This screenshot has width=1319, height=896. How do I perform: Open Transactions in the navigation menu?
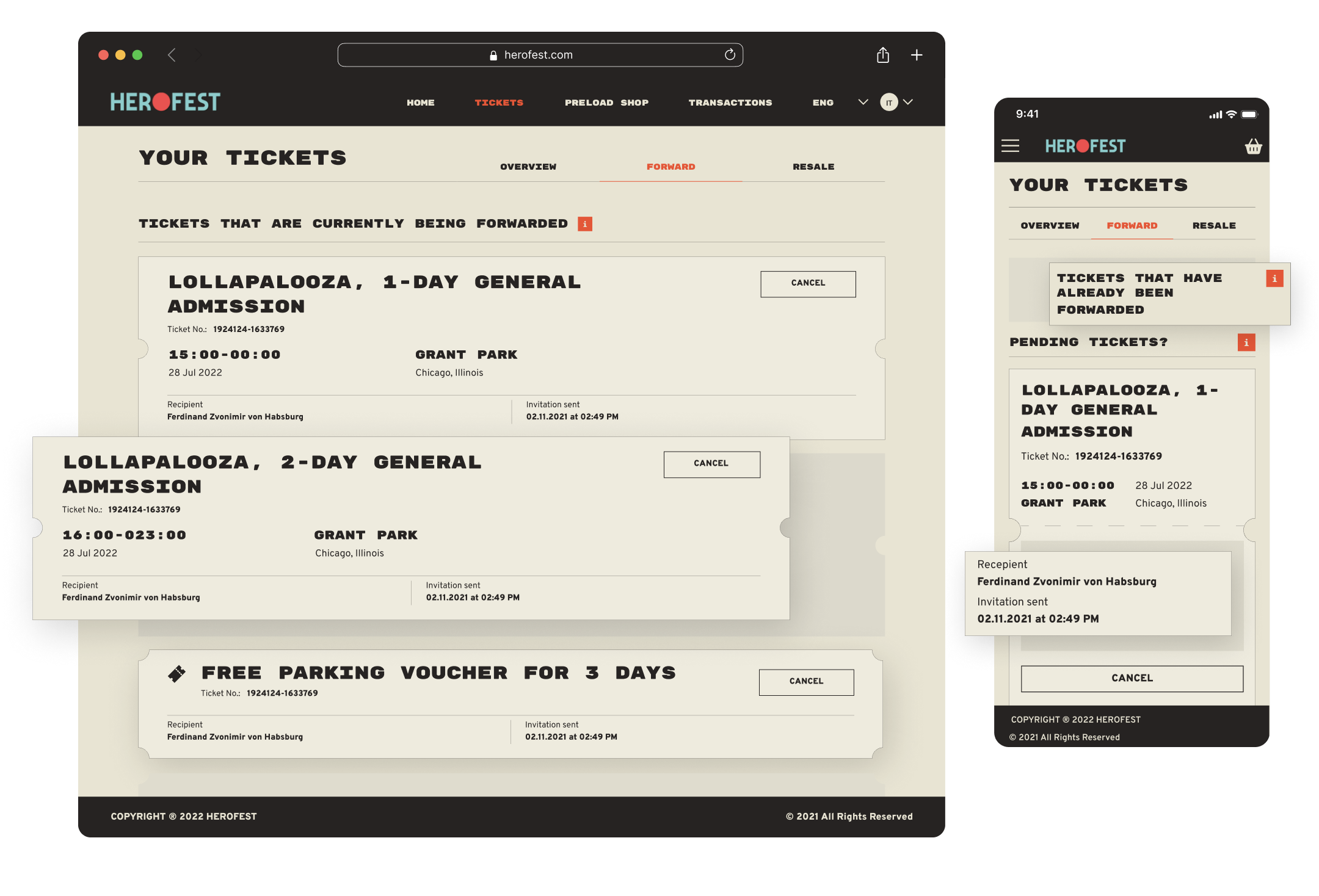730,103
